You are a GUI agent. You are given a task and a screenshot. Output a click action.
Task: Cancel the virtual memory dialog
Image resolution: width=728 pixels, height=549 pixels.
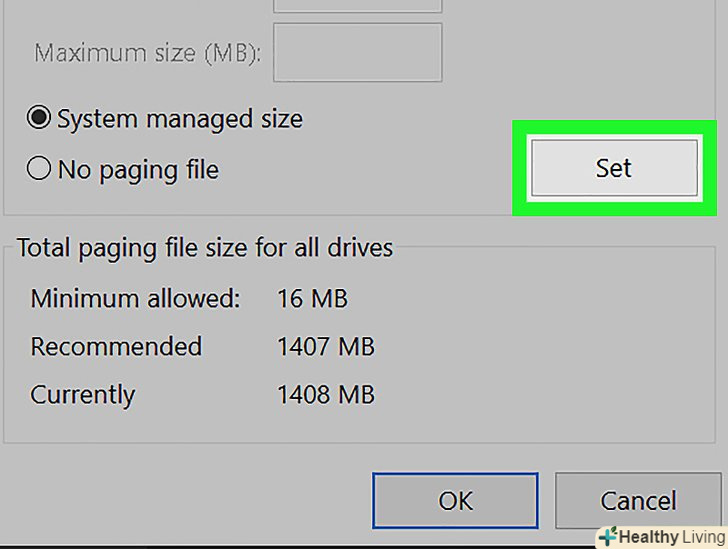coord(638,500)
